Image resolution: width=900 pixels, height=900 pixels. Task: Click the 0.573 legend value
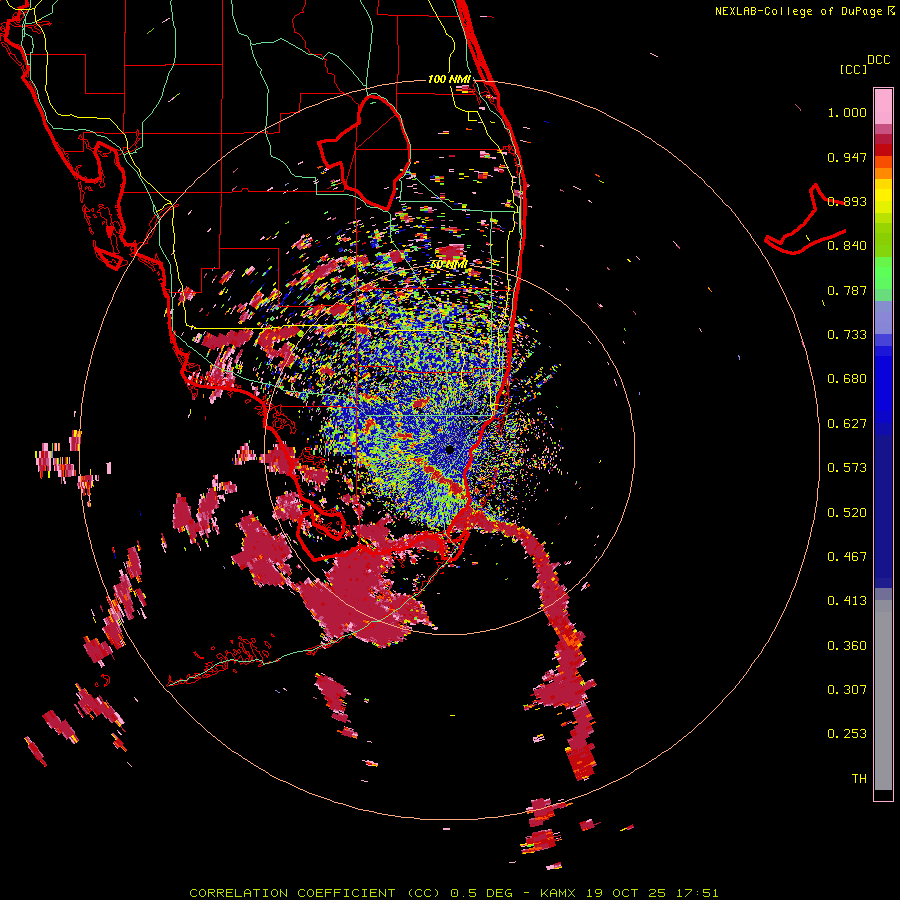coord(847,468)
